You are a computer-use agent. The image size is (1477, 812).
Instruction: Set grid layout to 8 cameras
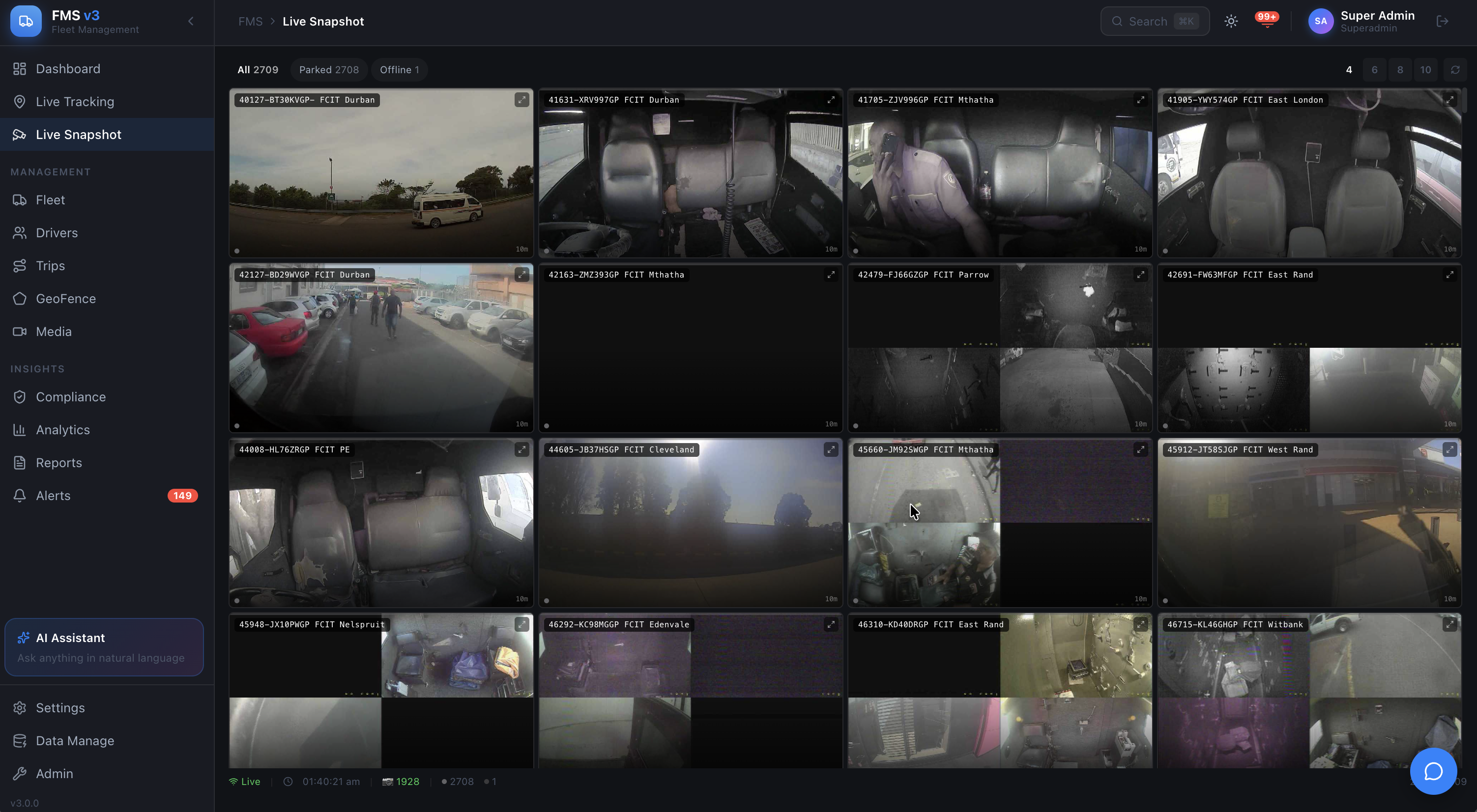pos(1400,69)
